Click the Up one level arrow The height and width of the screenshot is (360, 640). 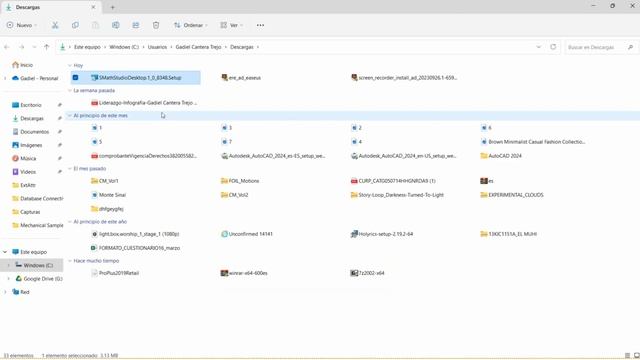coord(47,47)
